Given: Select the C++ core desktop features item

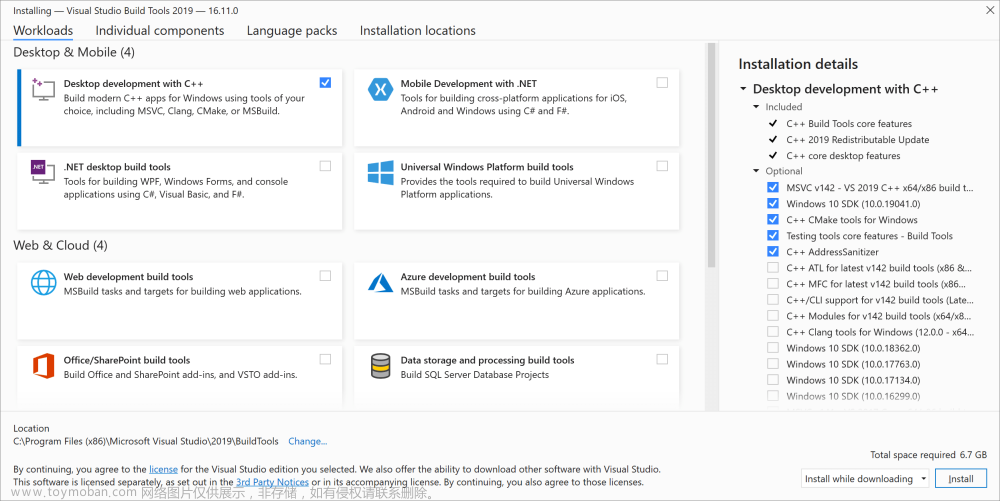Looking at the screenshot, I should tap(843, 156).
